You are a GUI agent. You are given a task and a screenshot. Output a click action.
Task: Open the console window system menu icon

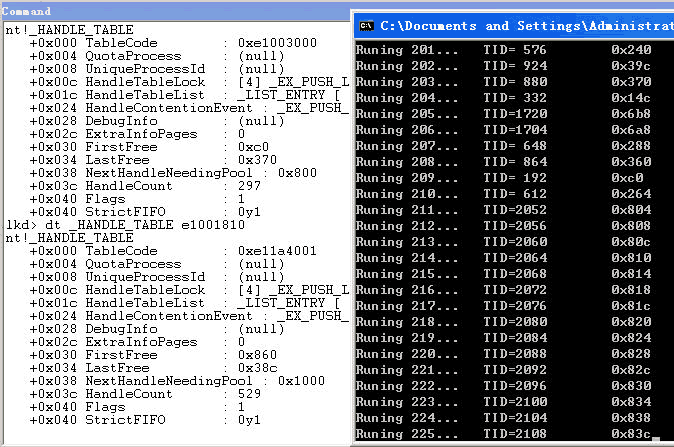(367, 25)
